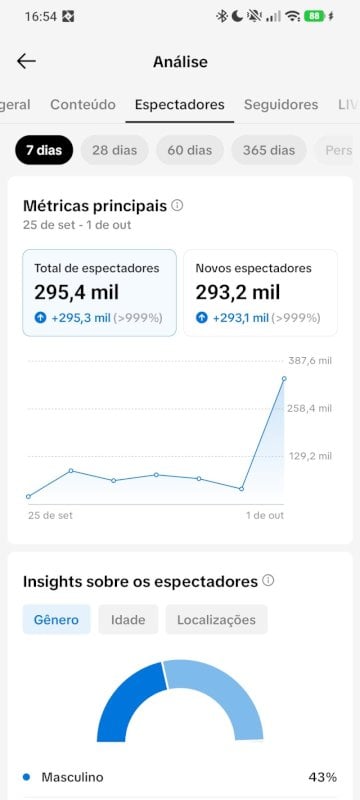Tap up-arrow icon under Novos espectadores
Image resolution: width=360 pixels, height=800 pixels.
(202, 318)
